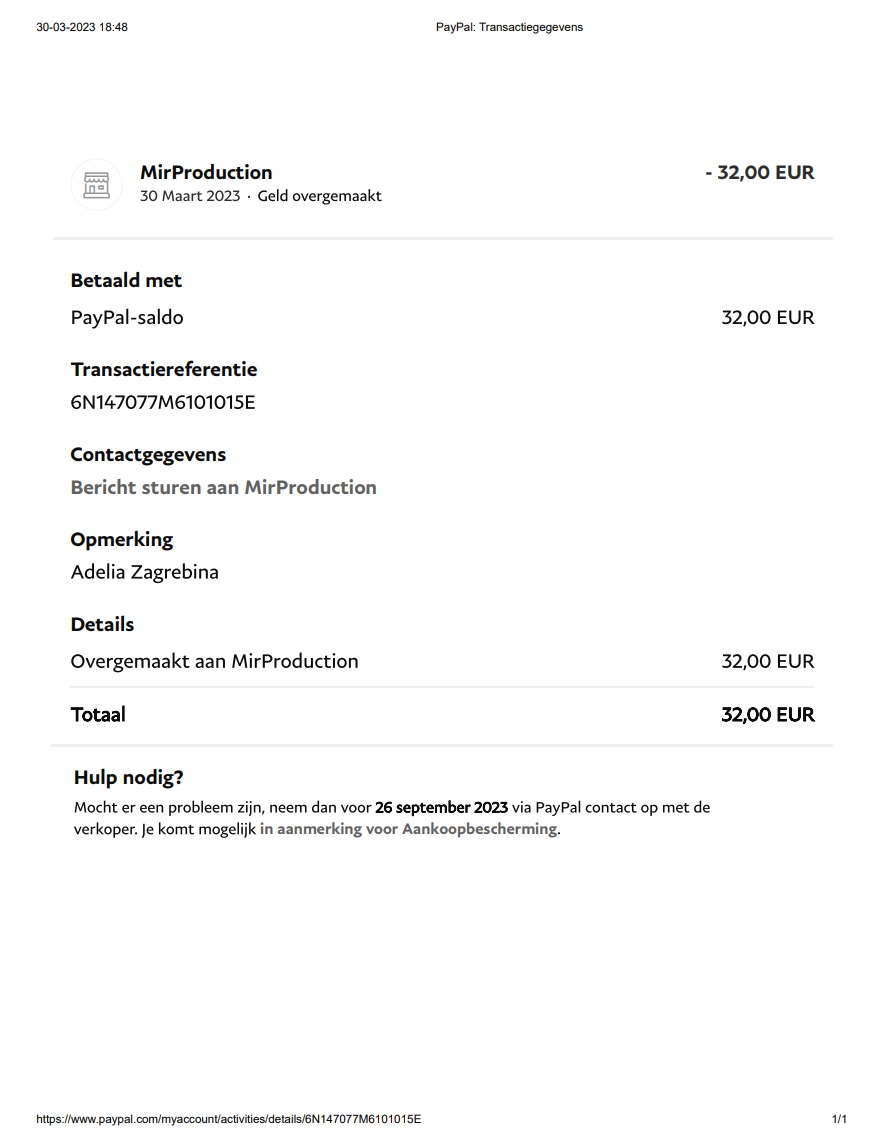
Task: Click the bold total amount 32,00 EUR
Action: (767, 714)
